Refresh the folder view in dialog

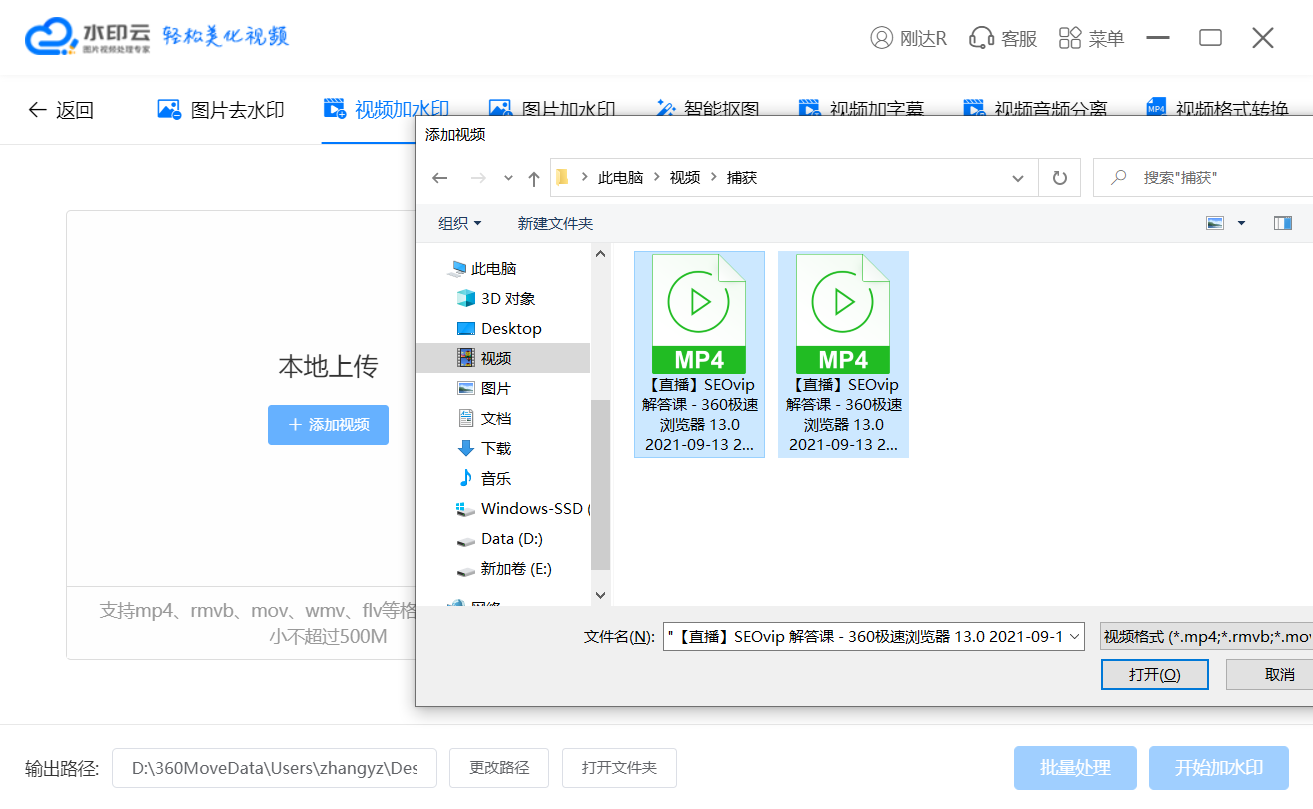click(1059, 178)
